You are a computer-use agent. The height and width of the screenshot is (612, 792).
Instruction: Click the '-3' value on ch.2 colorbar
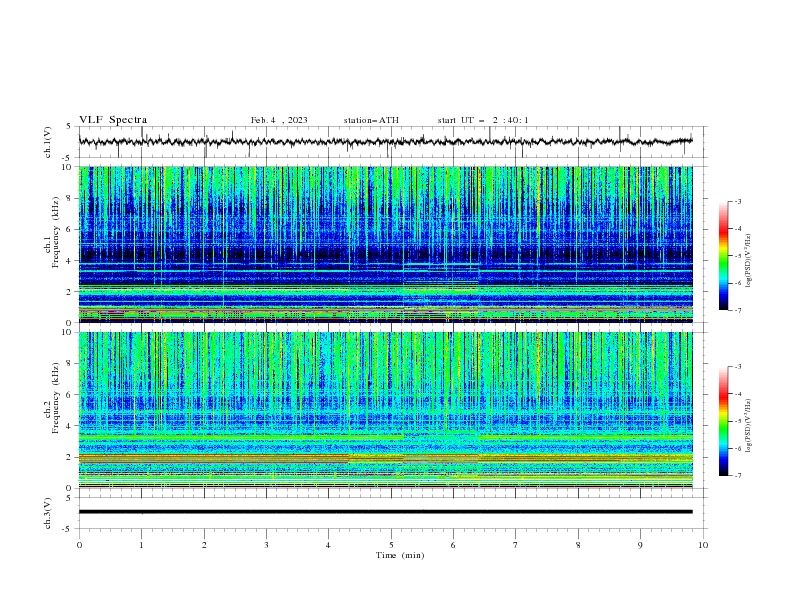pos(738,367)
